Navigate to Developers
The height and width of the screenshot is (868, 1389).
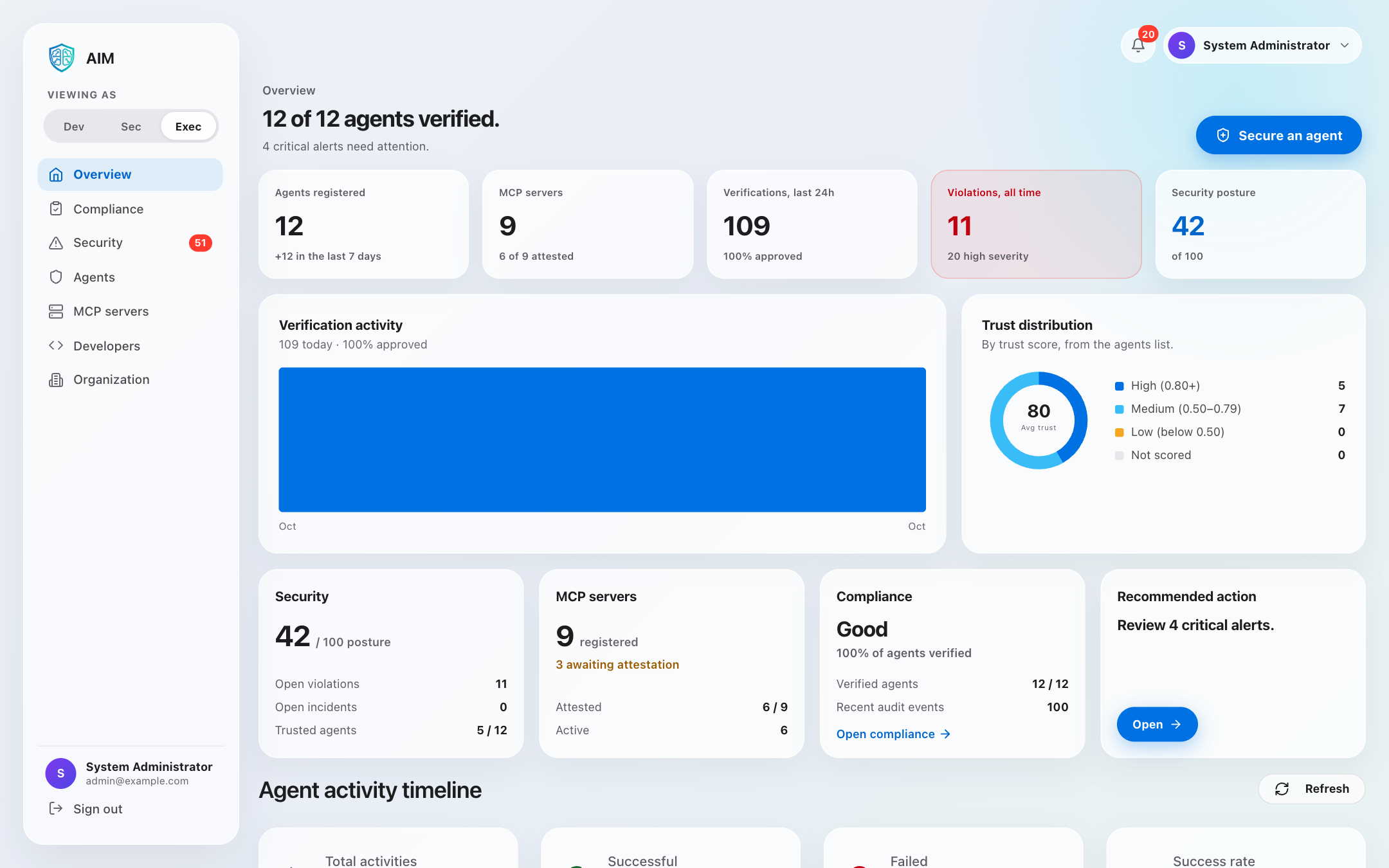[130, 346]
